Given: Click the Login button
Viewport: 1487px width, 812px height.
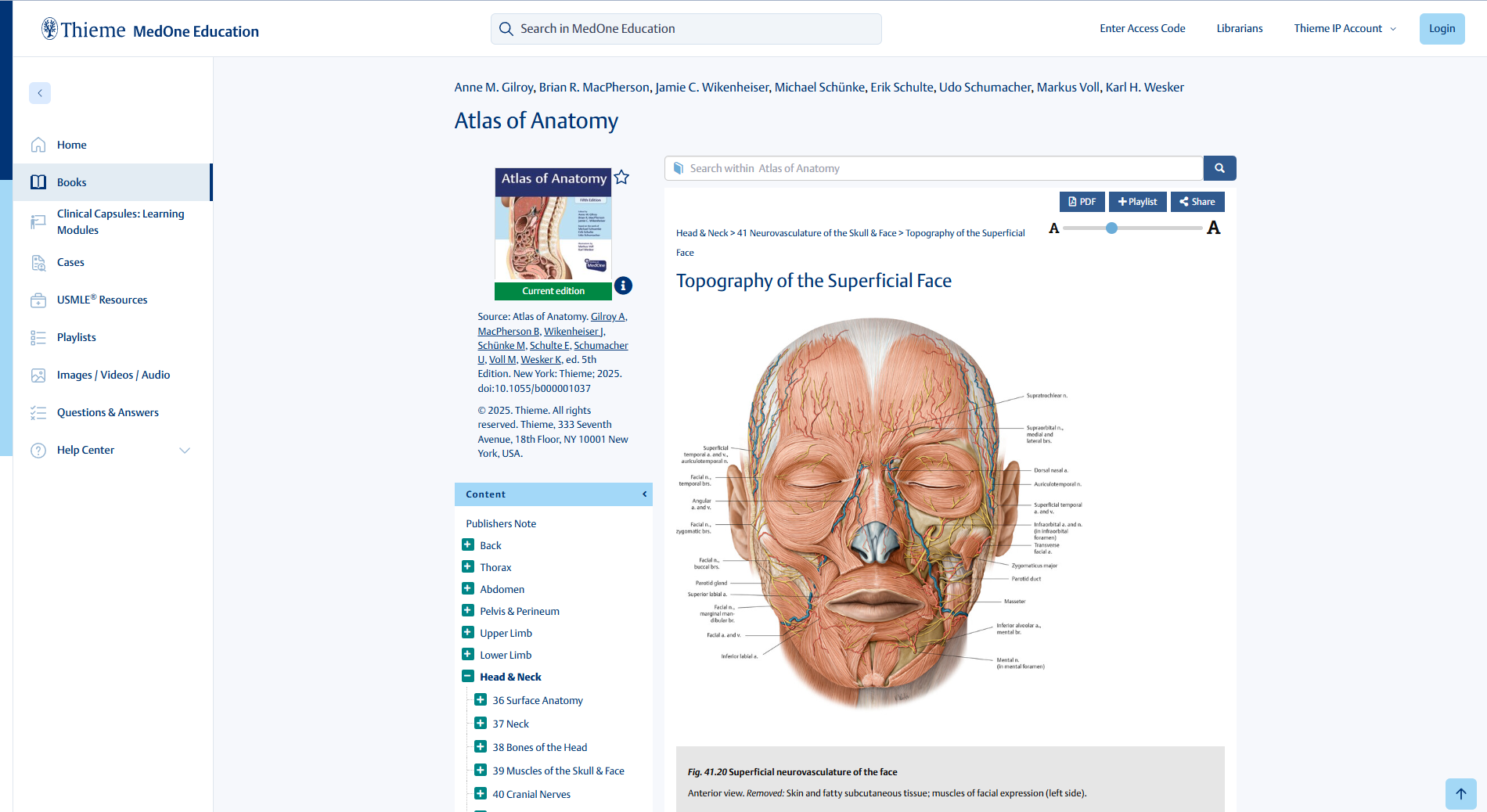Looking at the screenshot, I should [x=1442, y=29].
